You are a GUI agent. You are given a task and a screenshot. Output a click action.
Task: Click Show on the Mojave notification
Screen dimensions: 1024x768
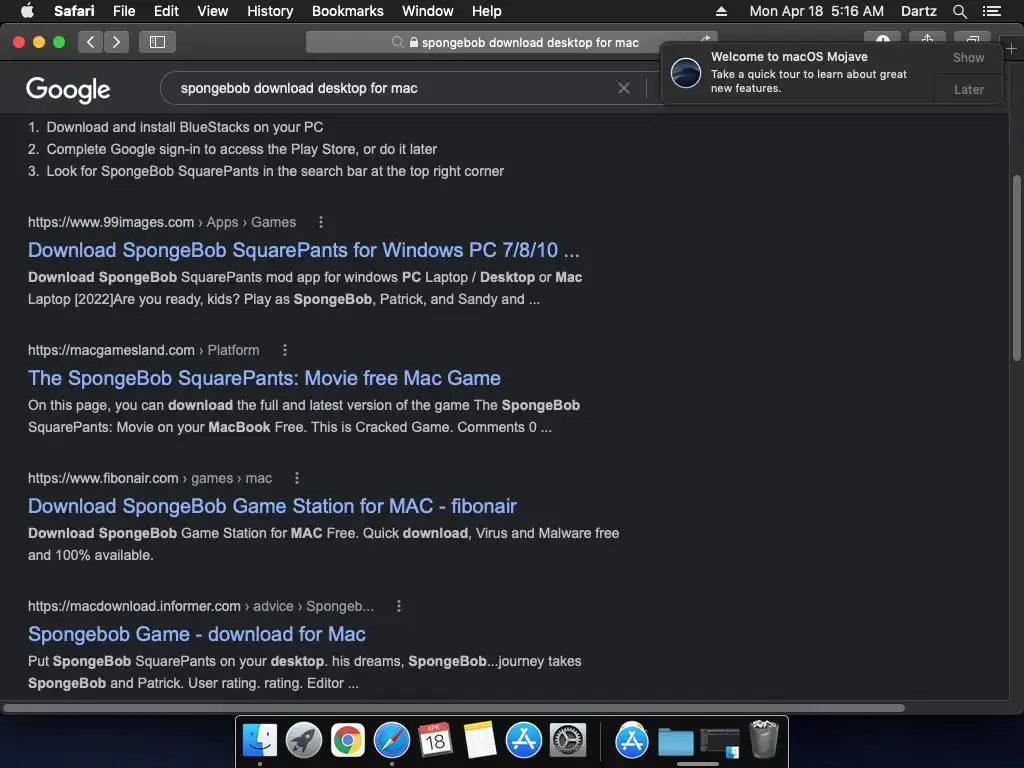click(x=968, y=57)
